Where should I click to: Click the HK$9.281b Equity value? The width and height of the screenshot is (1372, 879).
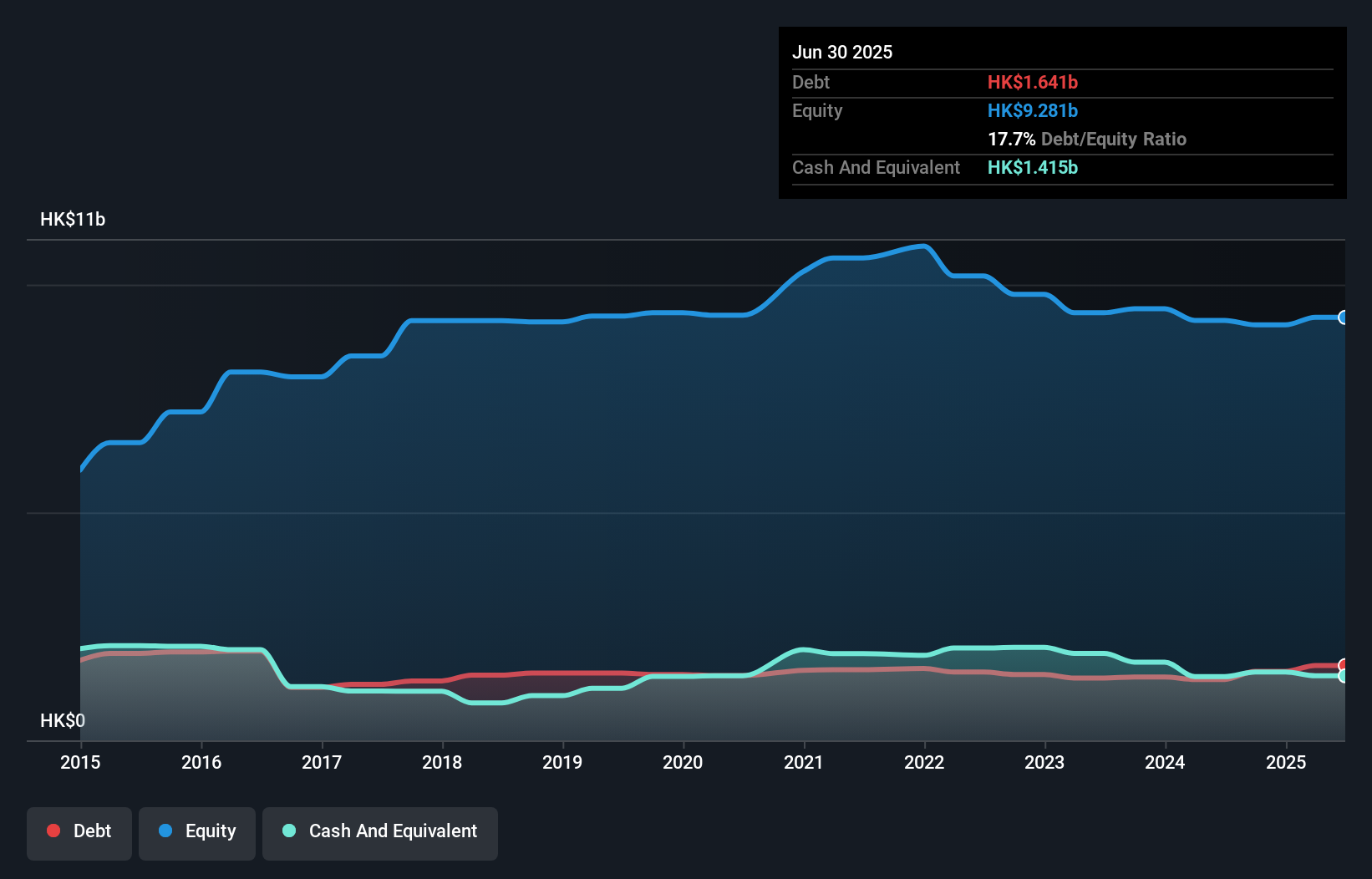[x=1033, y=110]
